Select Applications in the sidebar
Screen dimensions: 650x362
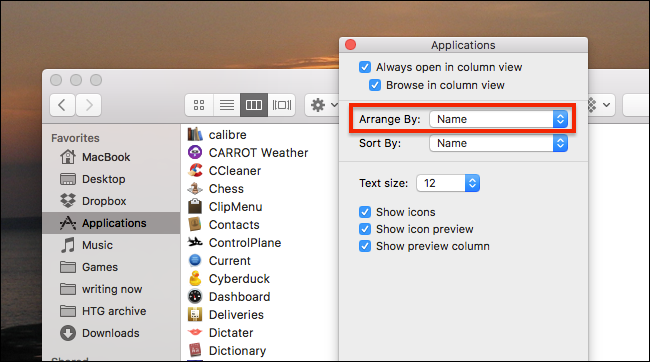tap(111, 223)
